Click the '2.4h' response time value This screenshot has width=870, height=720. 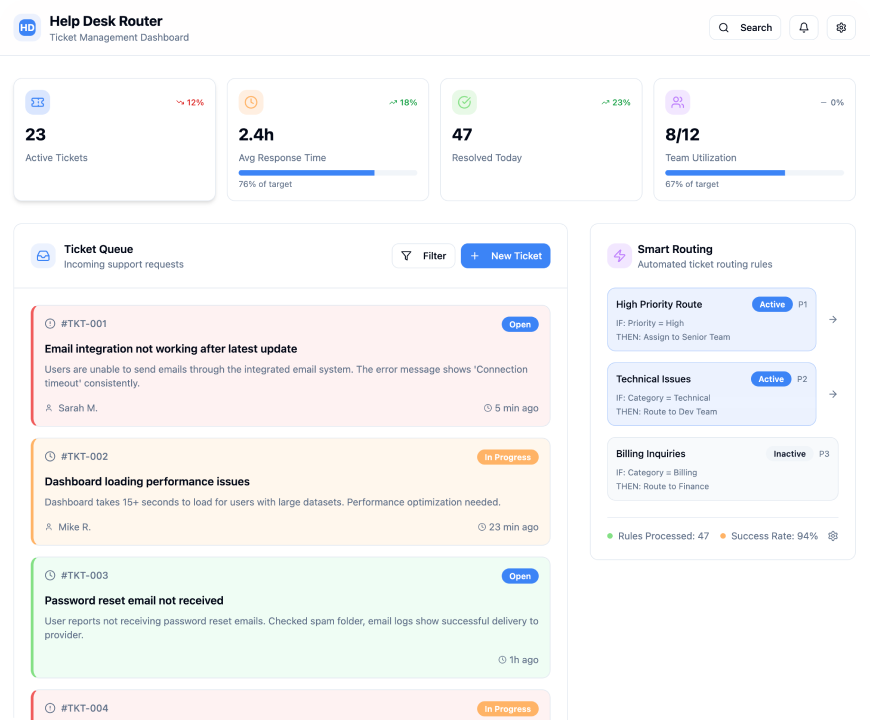256,135
